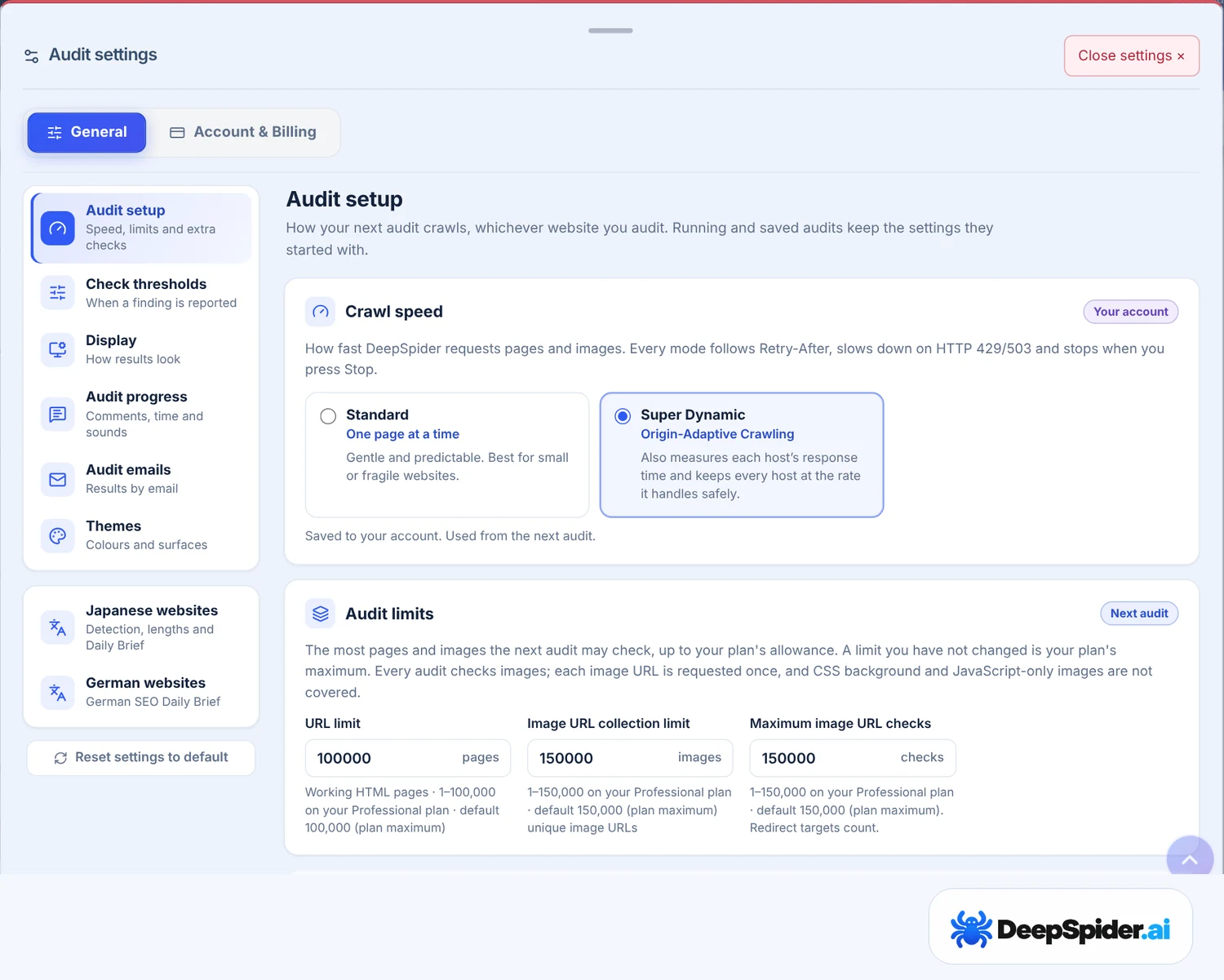Click the 'One page at a time' text

click(x=402, y=434)
